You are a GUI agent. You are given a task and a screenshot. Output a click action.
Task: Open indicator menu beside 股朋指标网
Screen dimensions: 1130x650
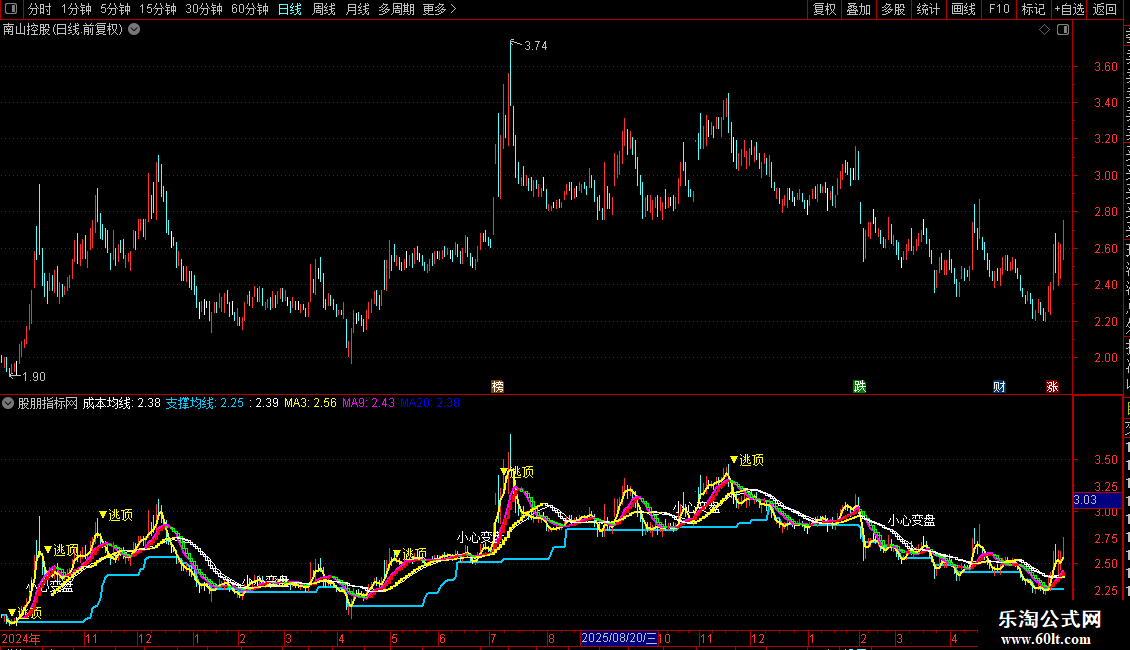(8, 403)
